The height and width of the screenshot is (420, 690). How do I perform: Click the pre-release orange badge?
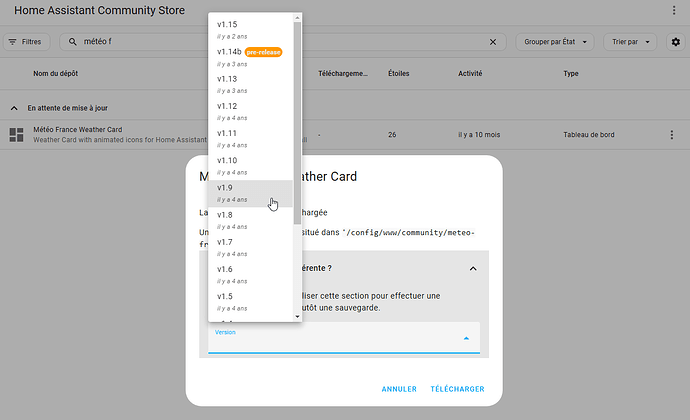click(x=263, y=52)
